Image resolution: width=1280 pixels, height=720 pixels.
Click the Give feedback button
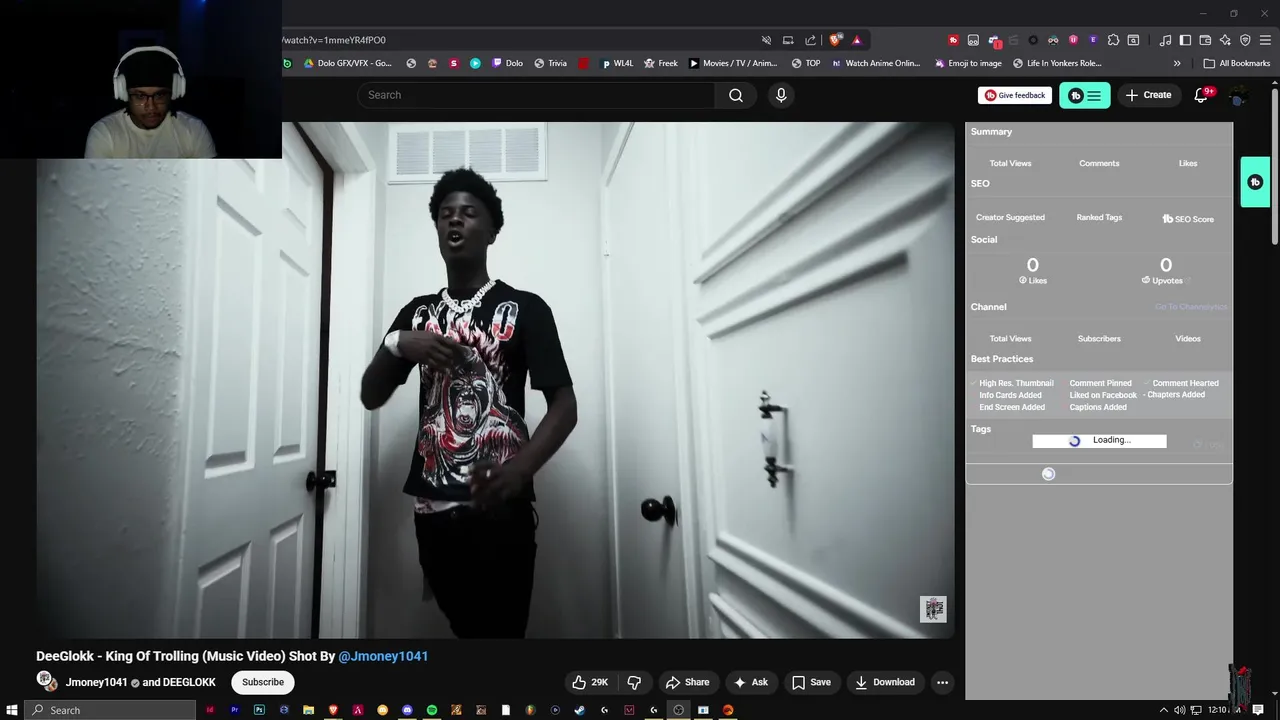1015,95
